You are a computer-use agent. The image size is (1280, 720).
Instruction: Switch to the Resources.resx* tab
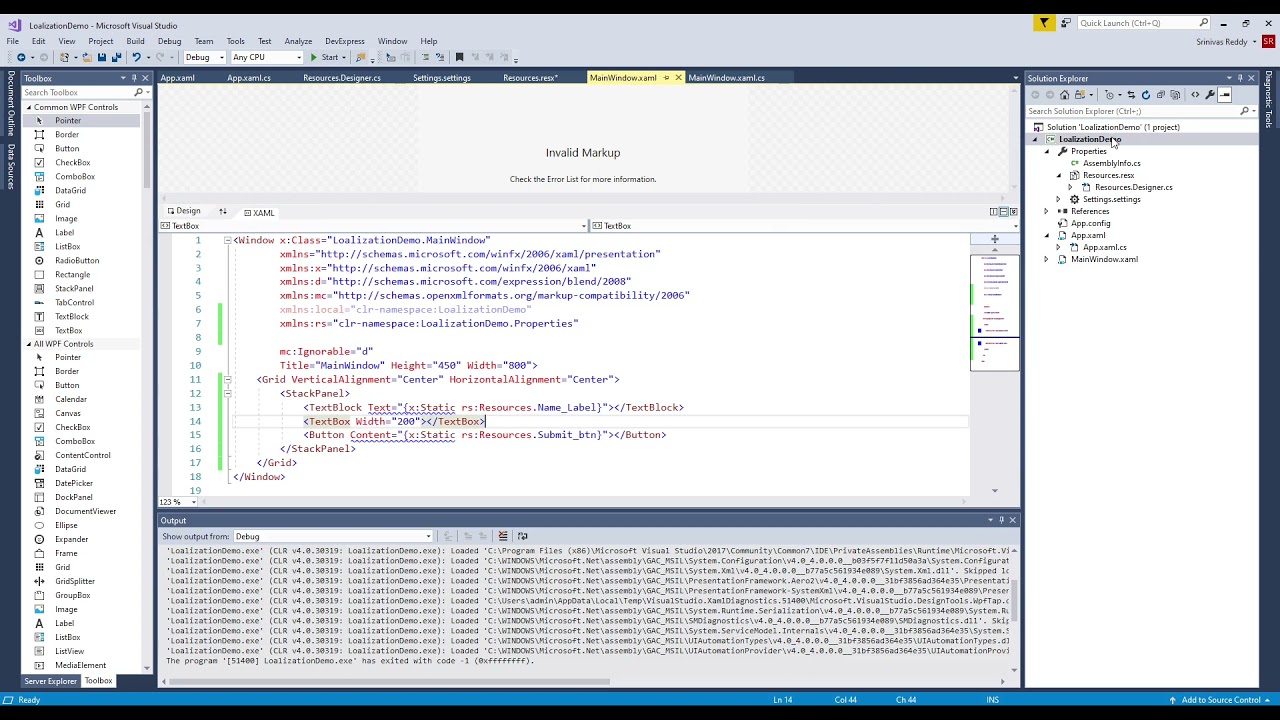click(530, 78)
